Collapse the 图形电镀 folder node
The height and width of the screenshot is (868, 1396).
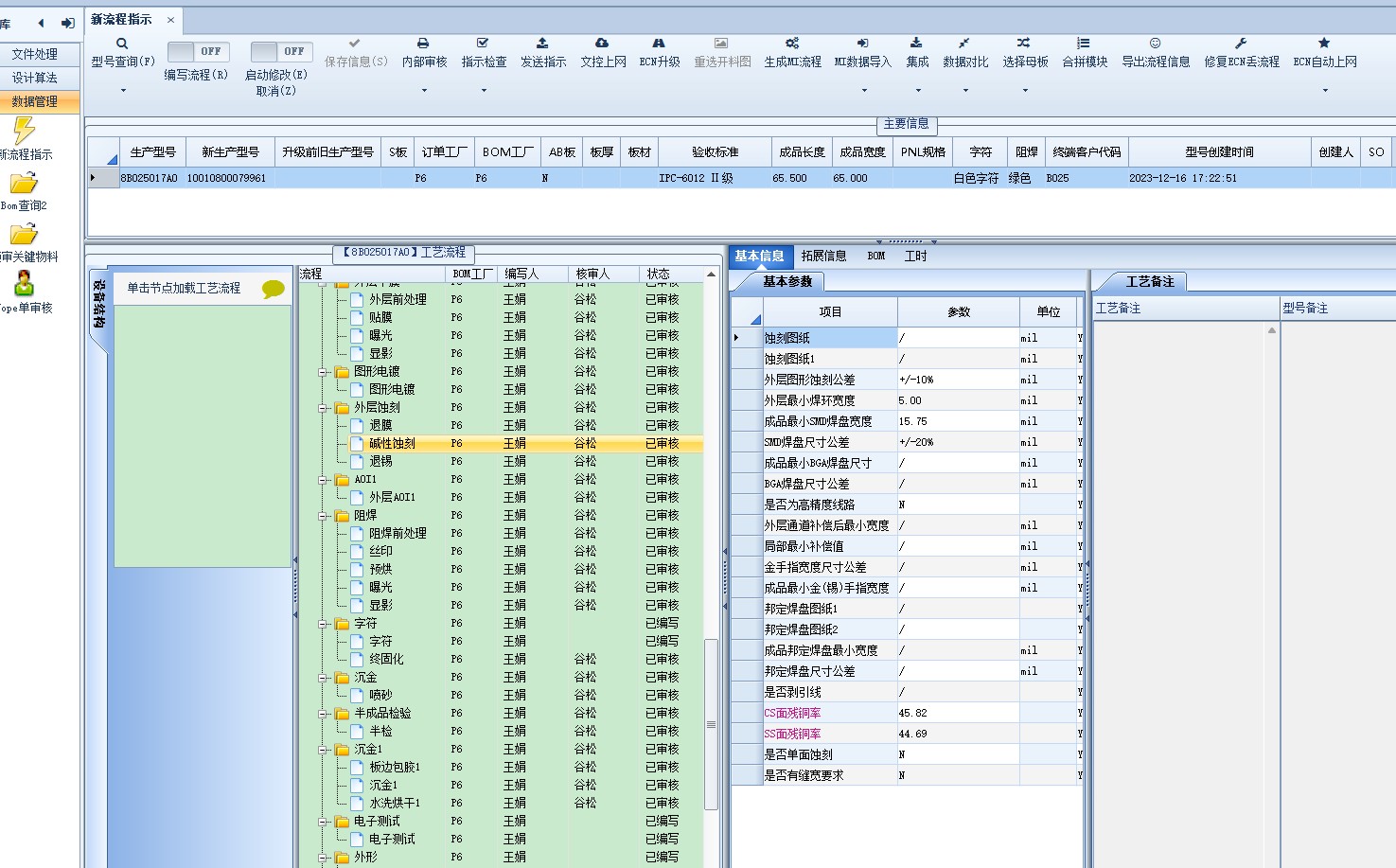(x=323, y=372)
